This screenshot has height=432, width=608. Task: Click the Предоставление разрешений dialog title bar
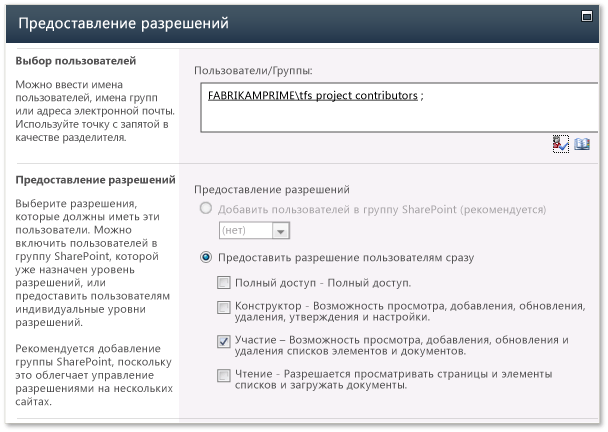coord(302,23)
